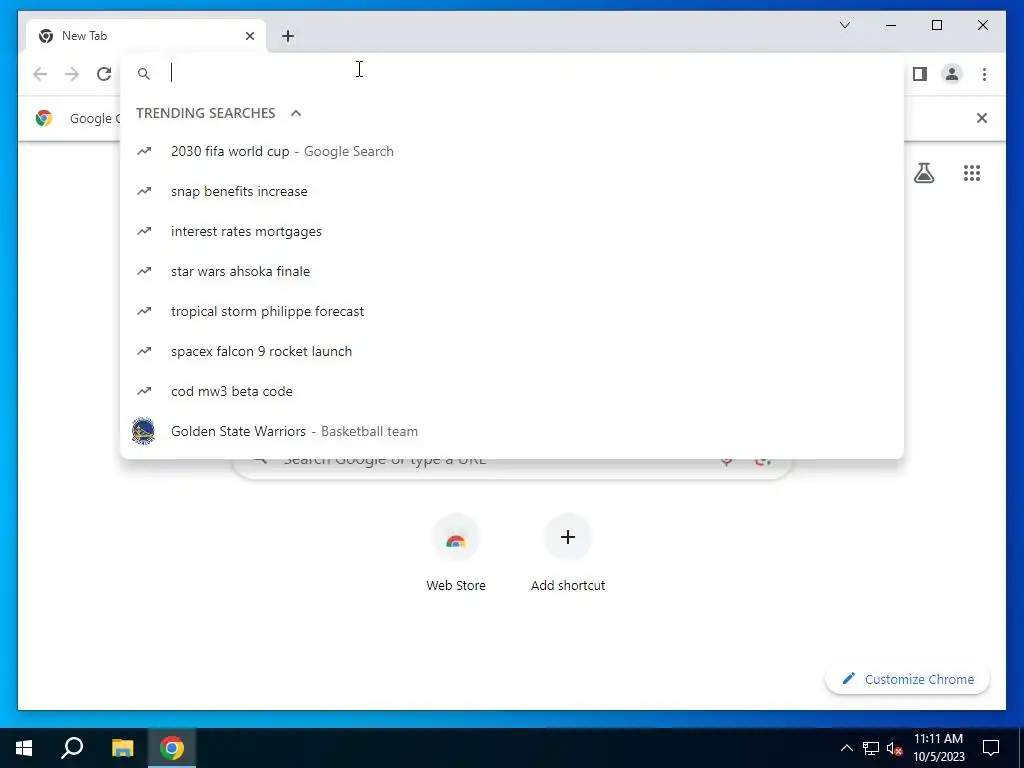The image size is (1024, 768).
Task: Open File Explorer from taskbar
Action: (122, 748)
